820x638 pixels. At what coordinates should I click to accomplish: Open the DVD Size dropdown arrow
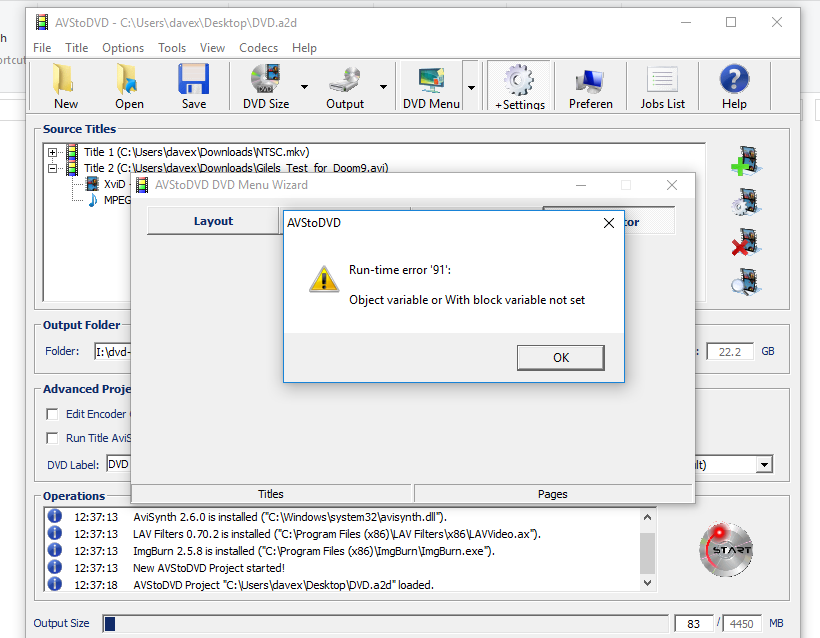point(304,87)
